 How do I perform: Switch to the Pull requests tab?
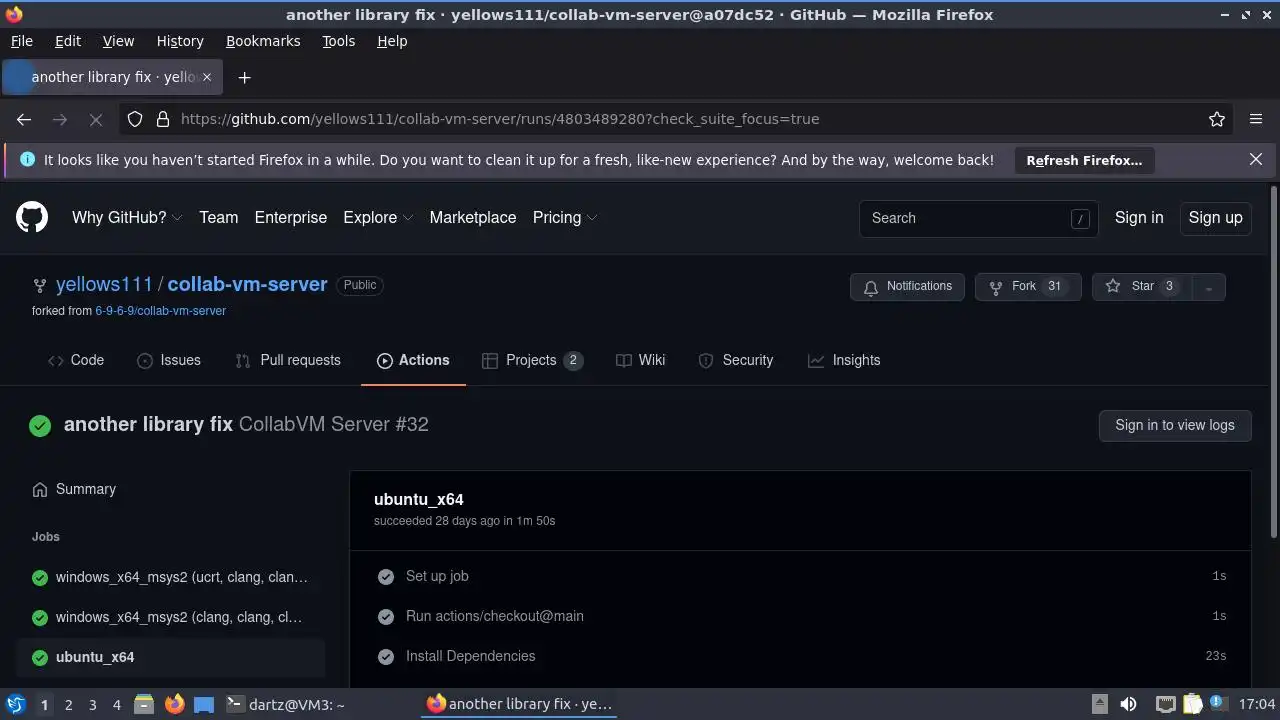(288, 360)
